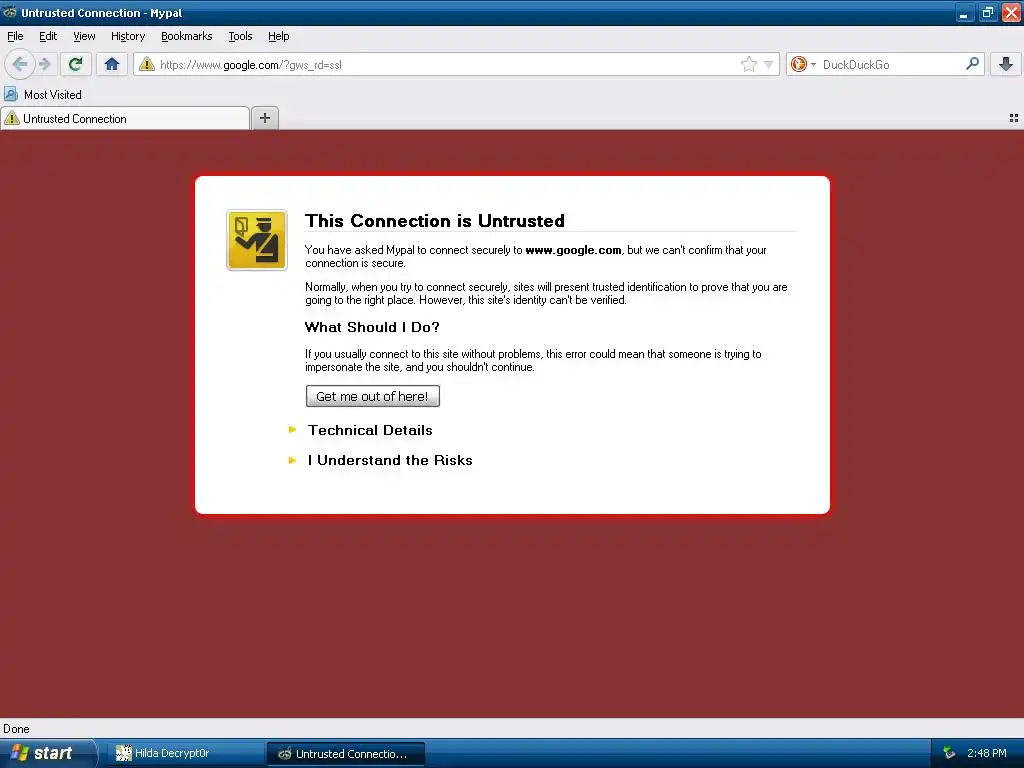
Task: Open the list all tabs grid button
Action: click(x=1014, y=118)
